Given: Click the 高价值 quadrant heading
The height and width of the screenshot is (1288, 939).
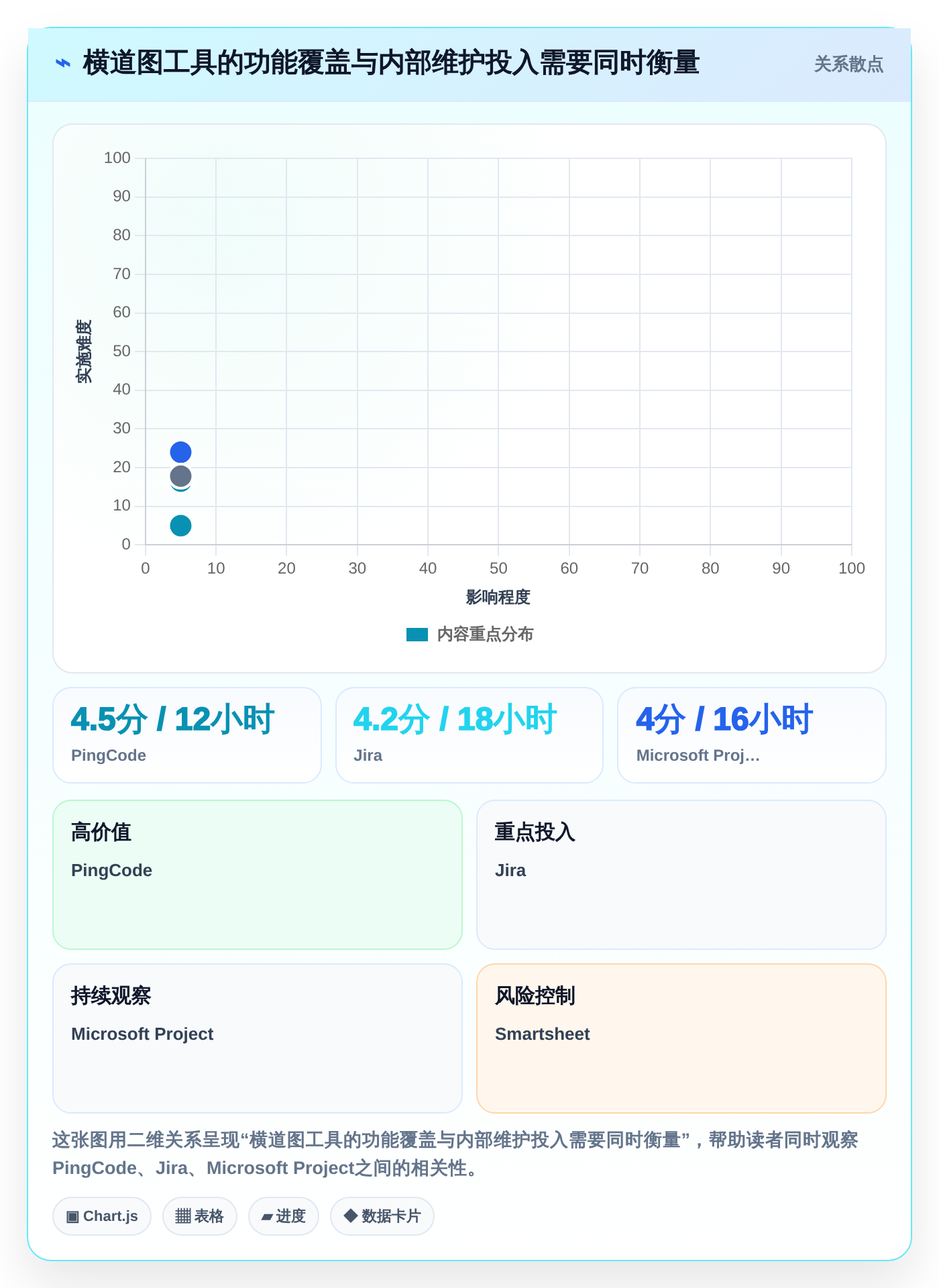Looking at the screenshot, I should (101, 832).
